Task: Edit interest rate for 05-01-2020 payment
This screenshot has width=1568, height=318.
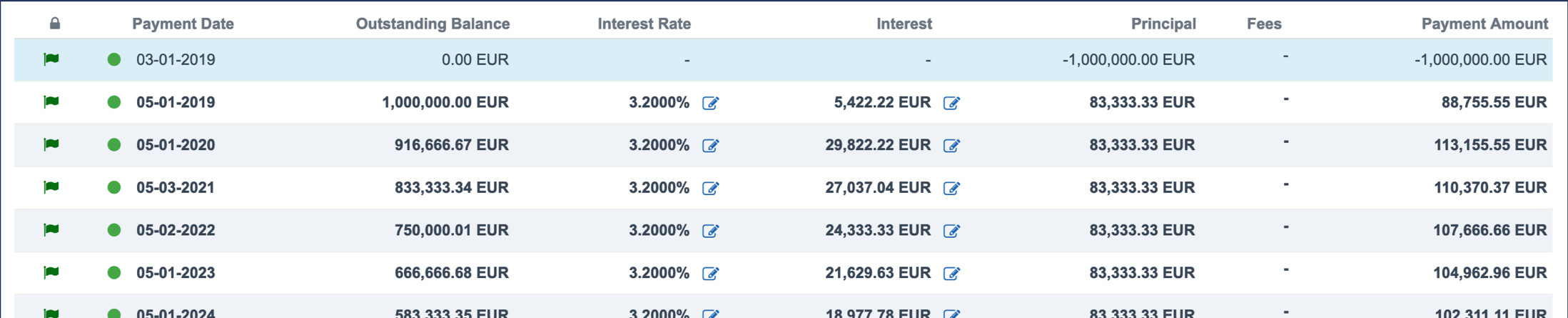Action: click(x=710, y=146)
